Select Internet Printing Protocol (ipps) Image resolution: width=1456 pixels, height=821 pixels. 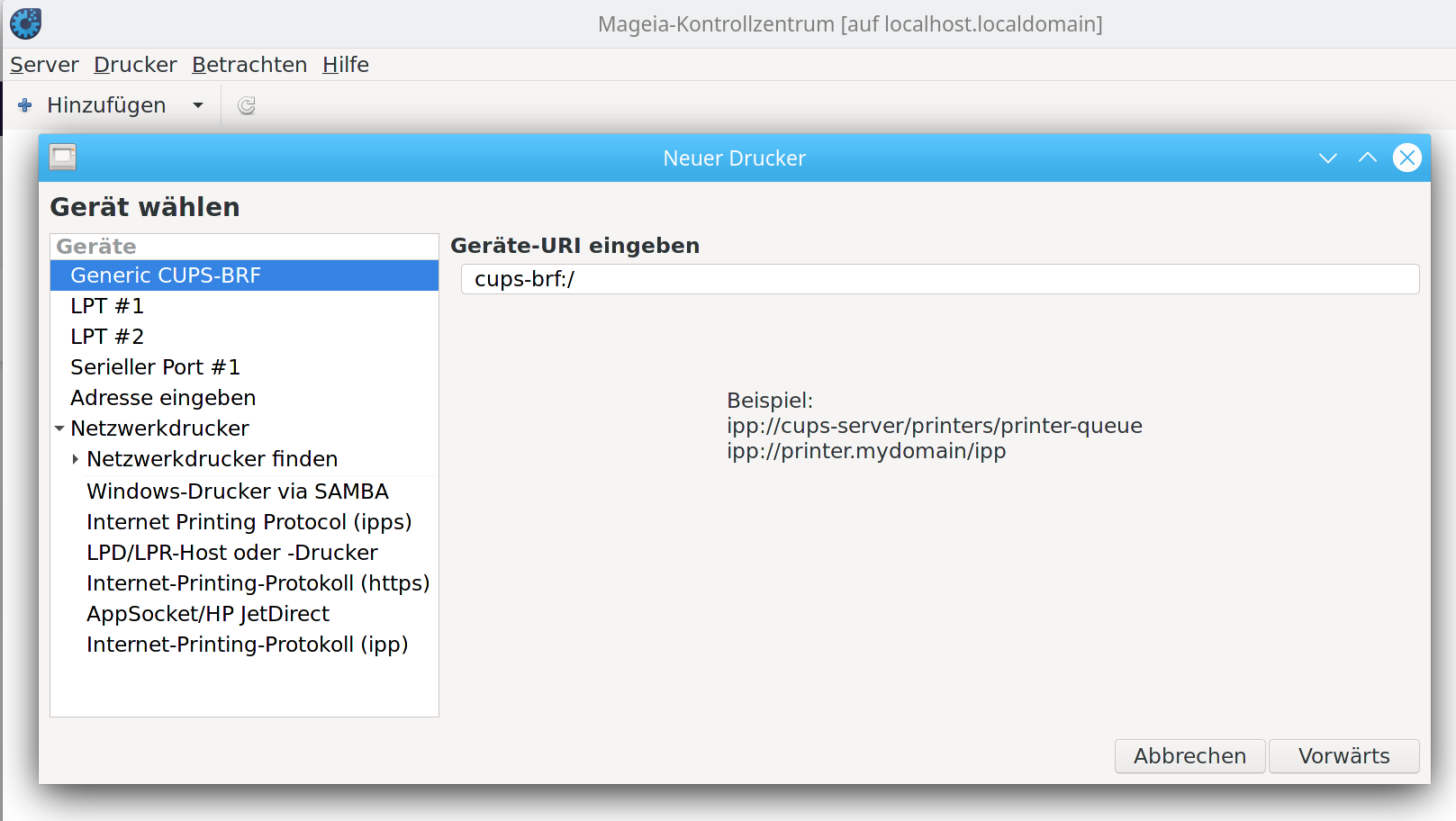tap(244, 522)
